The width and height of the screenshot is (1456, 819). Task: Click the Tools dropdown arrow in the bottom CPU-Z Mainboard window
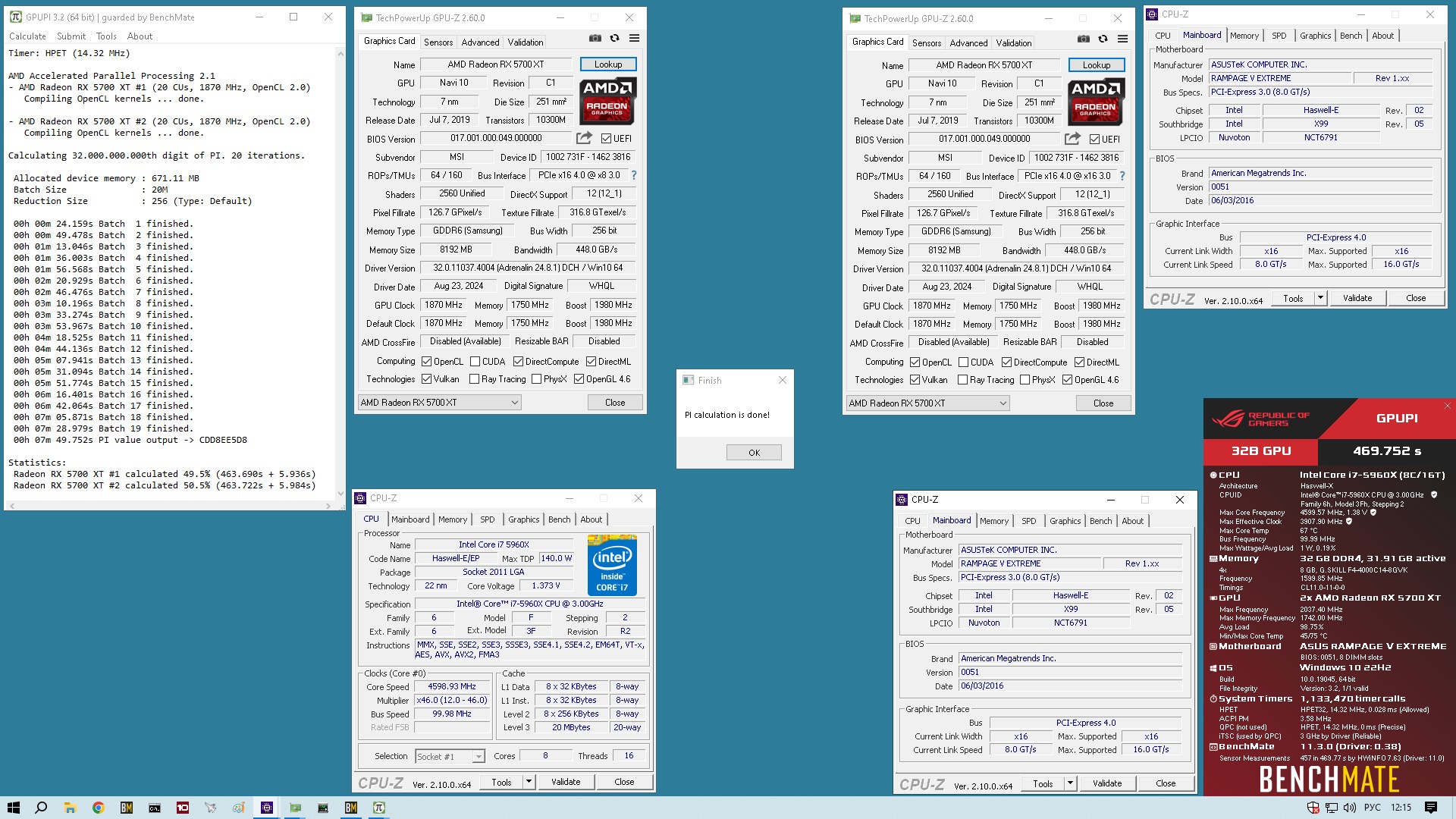[1070, 783]
